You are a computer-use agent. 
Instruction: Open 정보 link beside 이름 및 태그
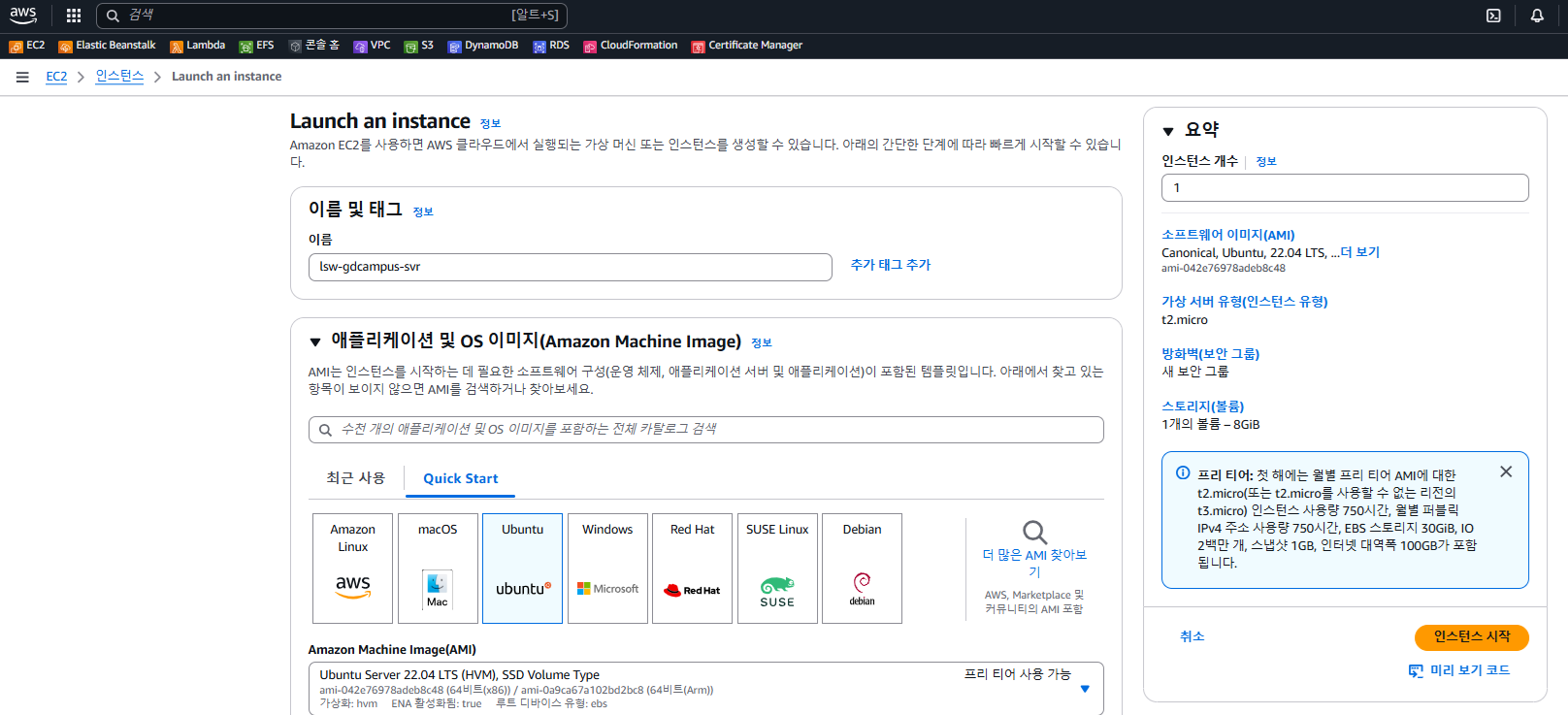[x=423, y=211]
